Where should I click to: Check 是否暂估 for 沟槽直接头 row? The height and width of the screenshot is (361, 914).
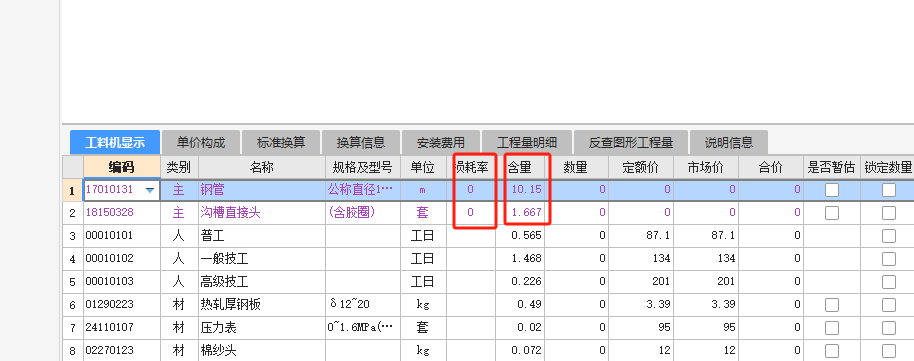coord(832,213)
